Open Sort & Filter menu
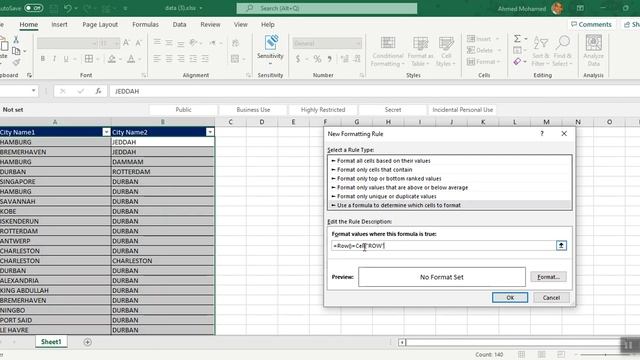This screenshot has width=640, height=360. tap(540, 51)
